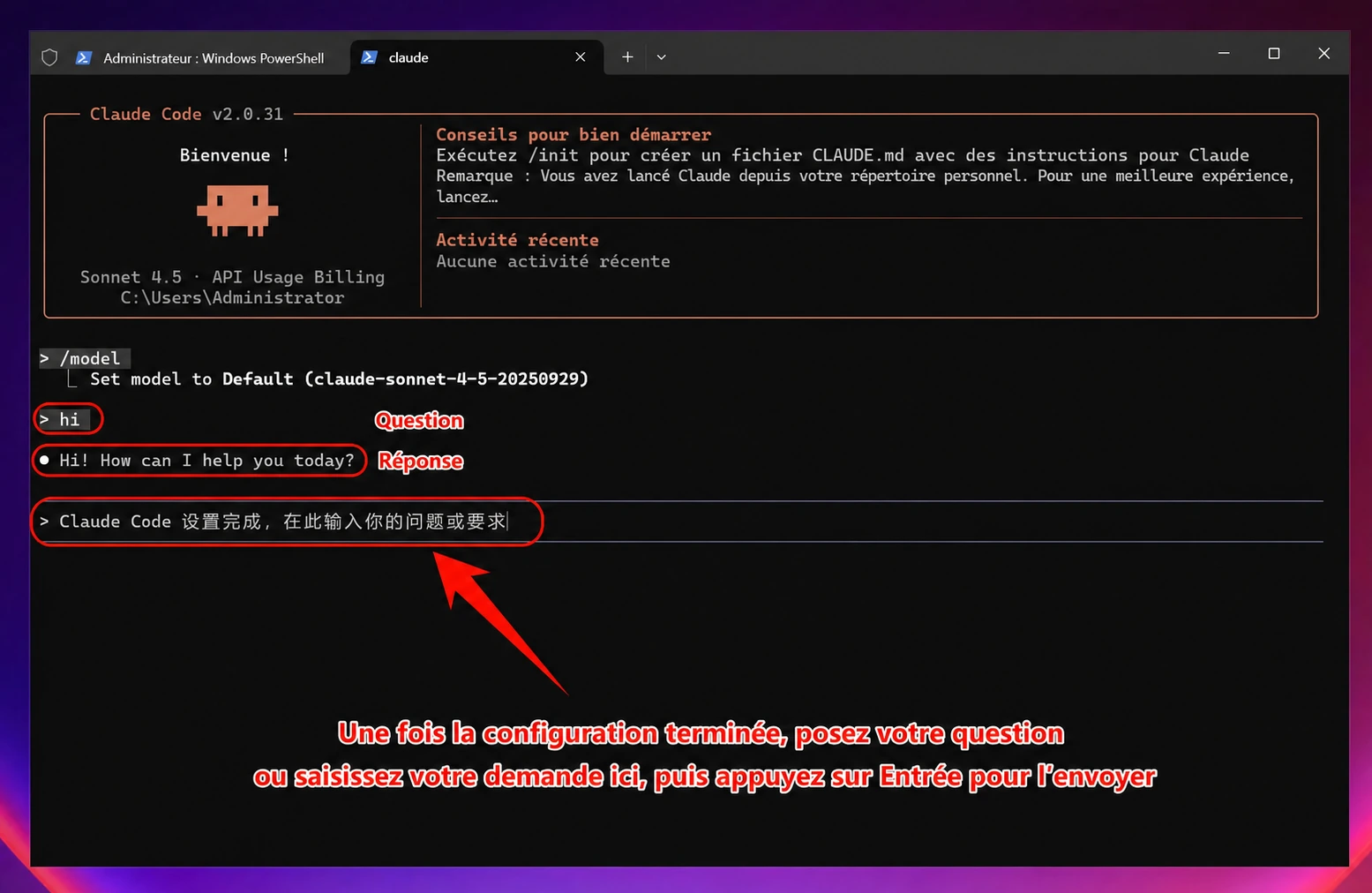The height and width of the screenshot is (893, 1372).
Task: Click the '/model' command line
Action: coord(85,358)
